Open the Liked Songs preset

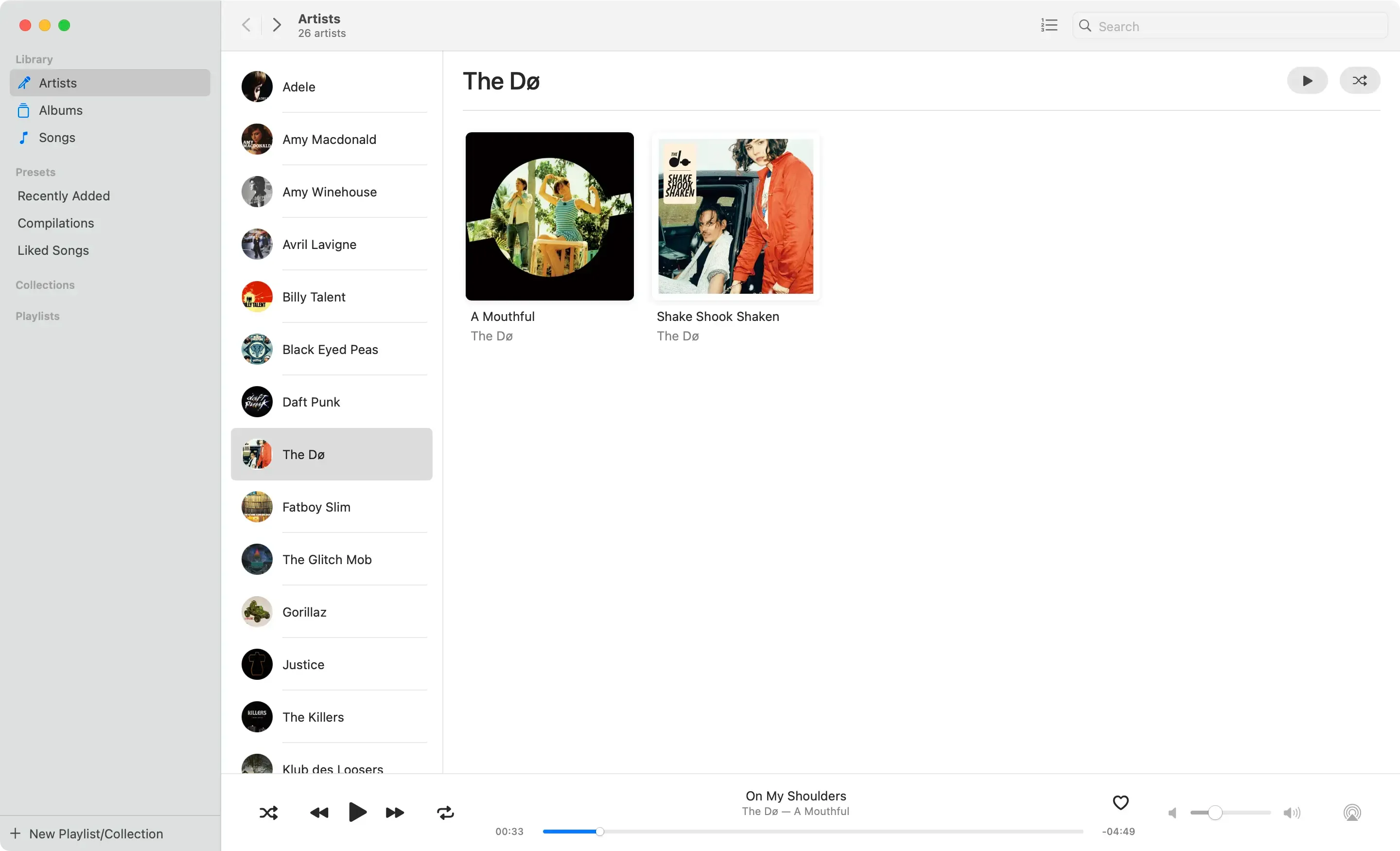(53, 250)
